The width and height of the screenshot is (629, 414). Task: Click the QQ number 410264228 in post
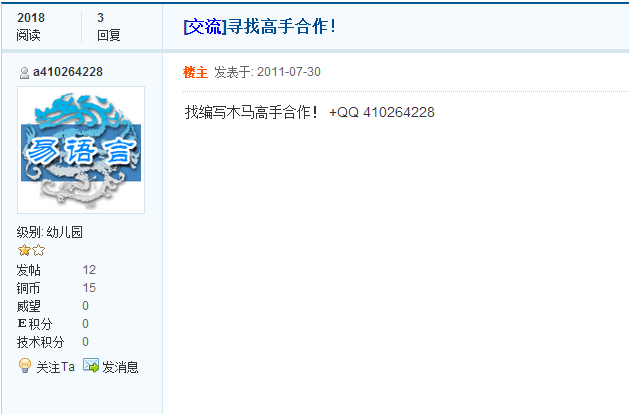[399, 112]
